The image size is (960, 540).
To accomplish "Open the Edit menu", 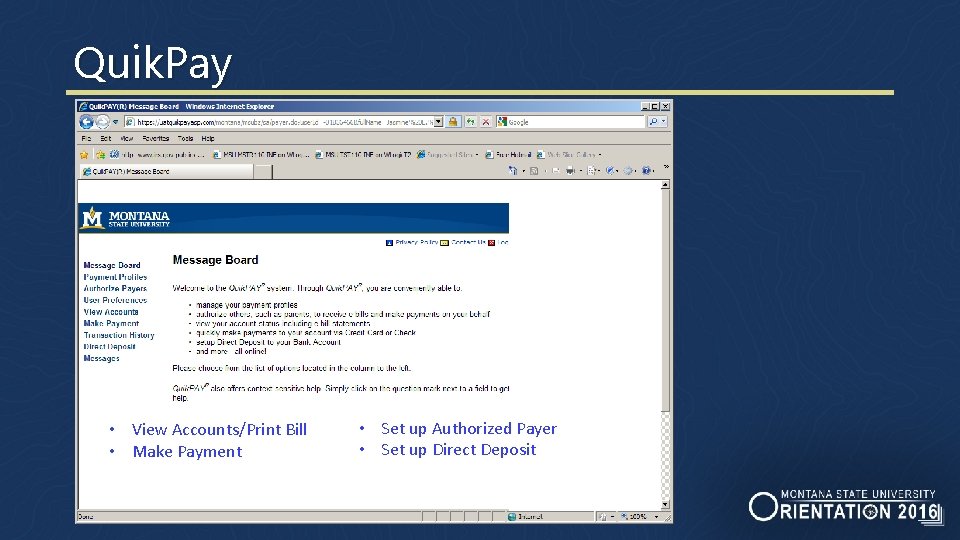I will (x=105, y=138).
